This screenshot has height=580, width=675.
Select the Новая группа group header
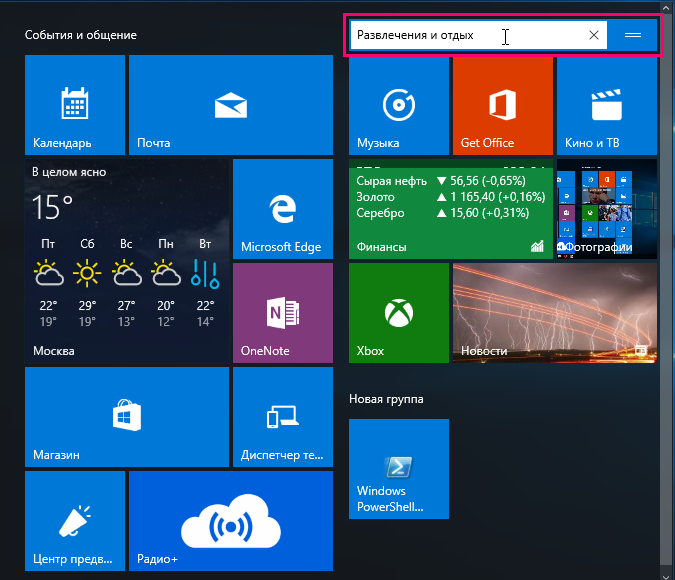[386, 399]
